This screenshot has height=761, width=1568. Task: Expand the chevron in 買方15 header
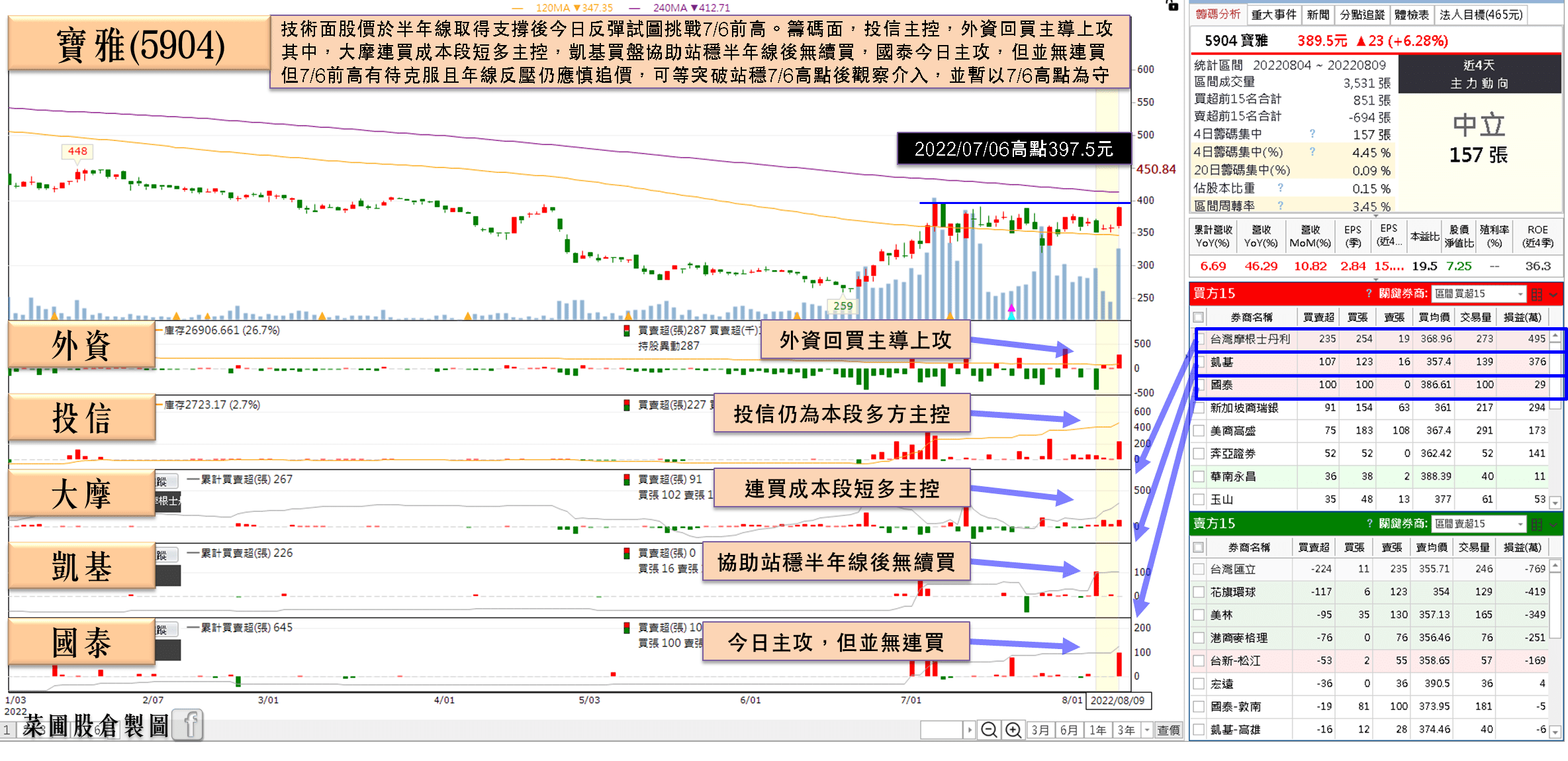pyautogui.click(x=1553, y=295)
